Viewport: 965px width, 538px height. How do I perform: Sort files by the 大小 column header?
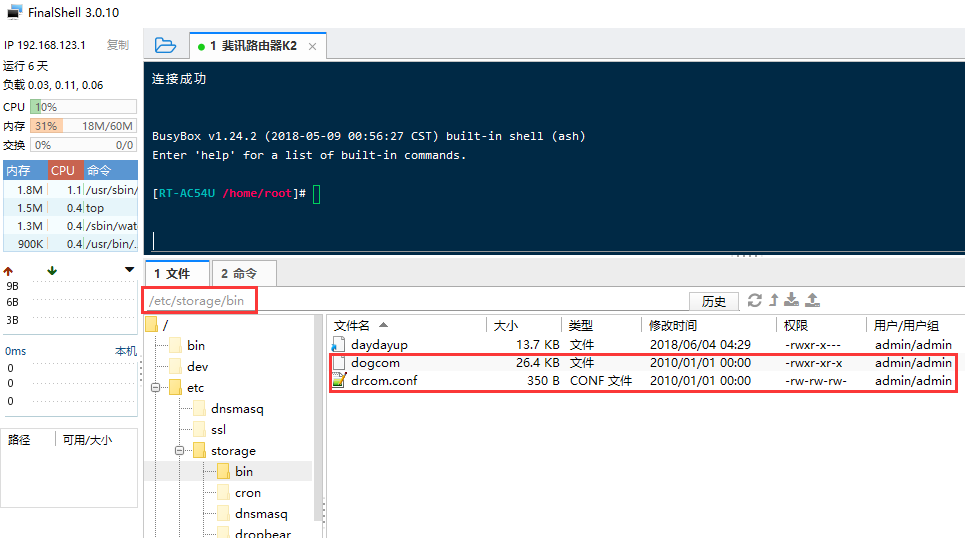click(x=524, y=325)
